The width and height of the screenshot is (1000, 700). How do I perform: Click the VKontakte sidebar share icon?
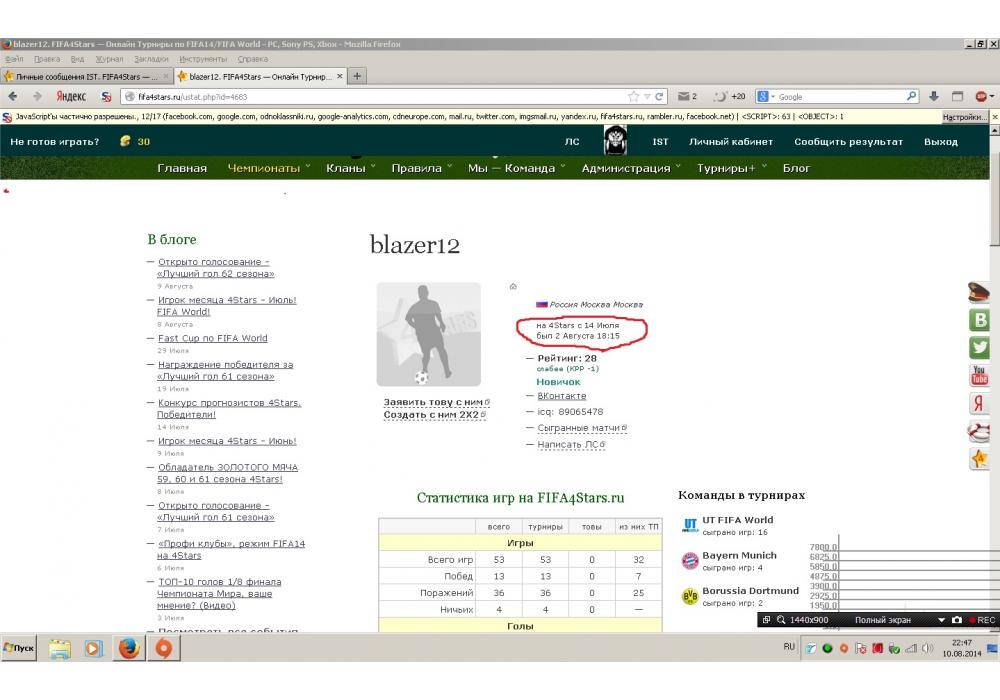pyautogui.click(x=979, y=321)
